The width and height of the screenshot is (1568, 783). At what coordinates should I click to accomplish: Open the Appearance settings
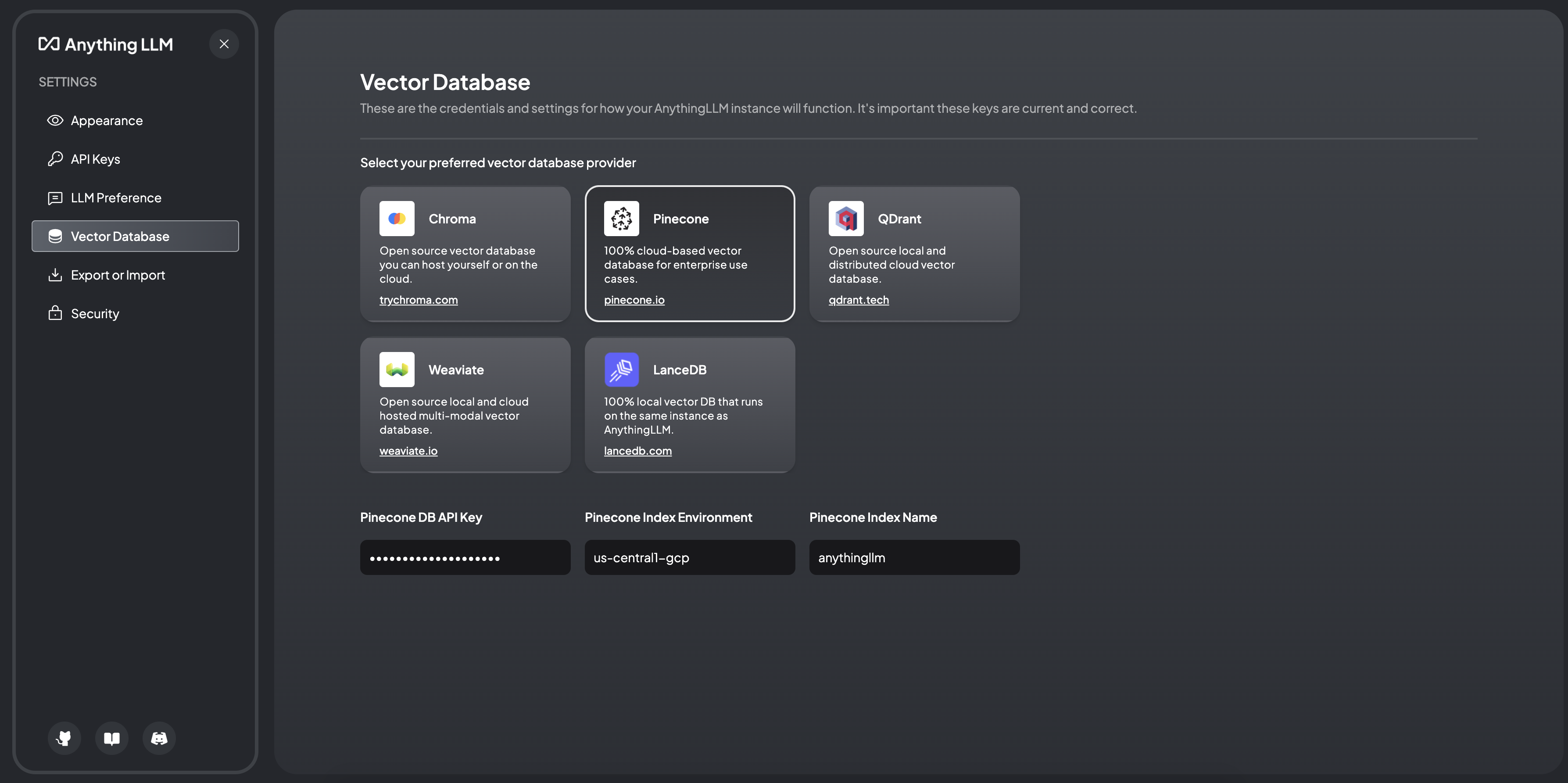135,121
